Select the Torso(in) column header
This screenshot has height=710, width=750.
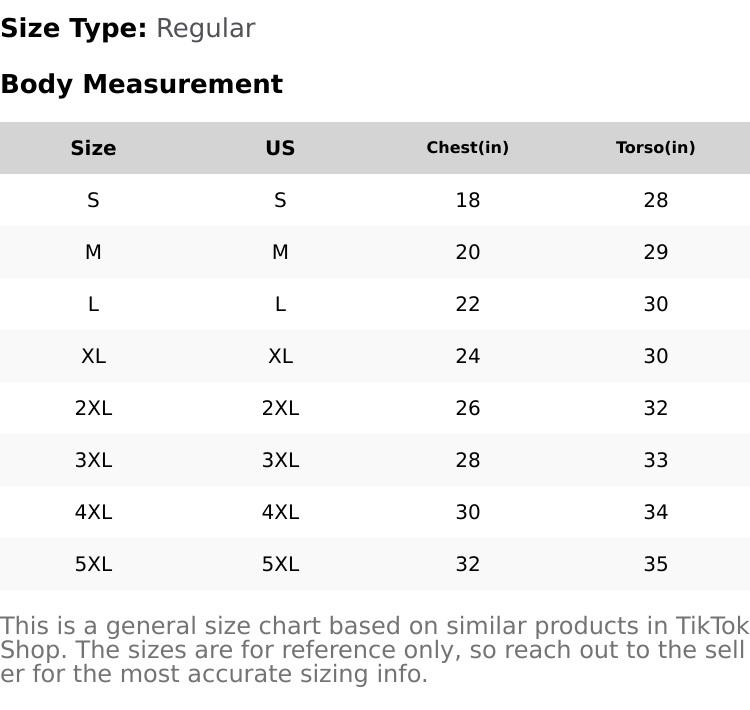[655, 148]
